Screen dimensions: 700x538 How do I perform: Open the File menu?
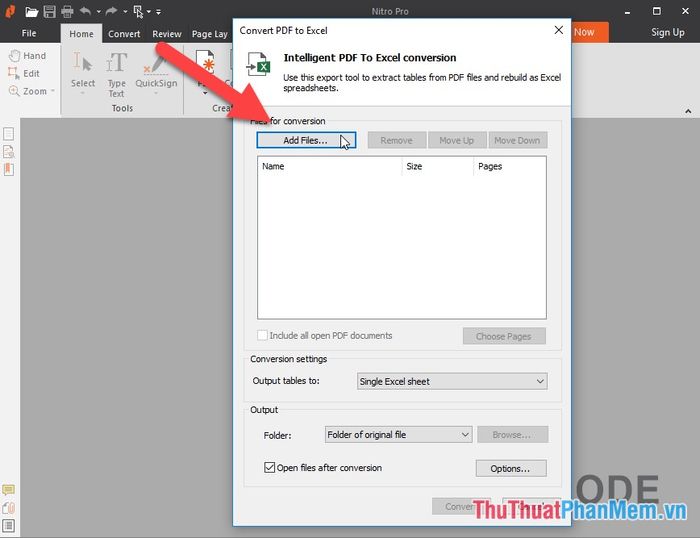[29, 33]
